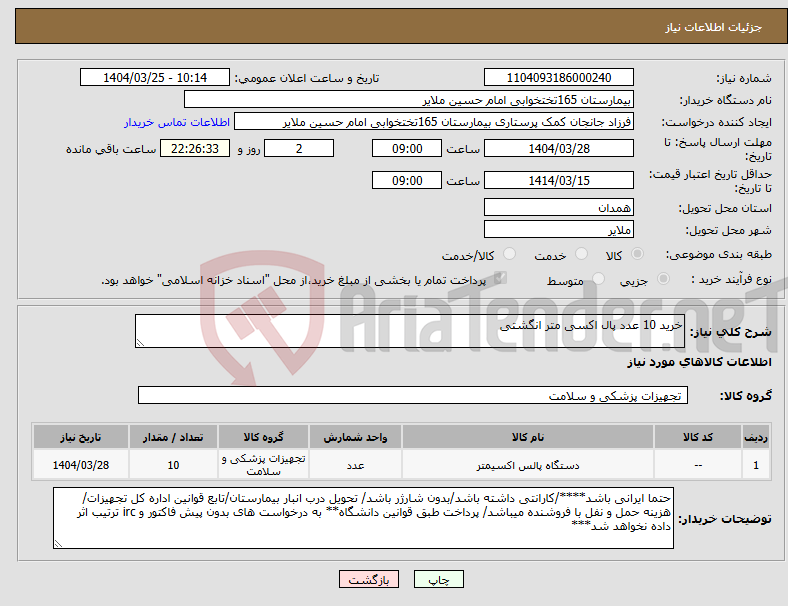The height and width of the screenshot is (606, 788).
Task: Click the item code cell showing --
Action: (698, 465)
